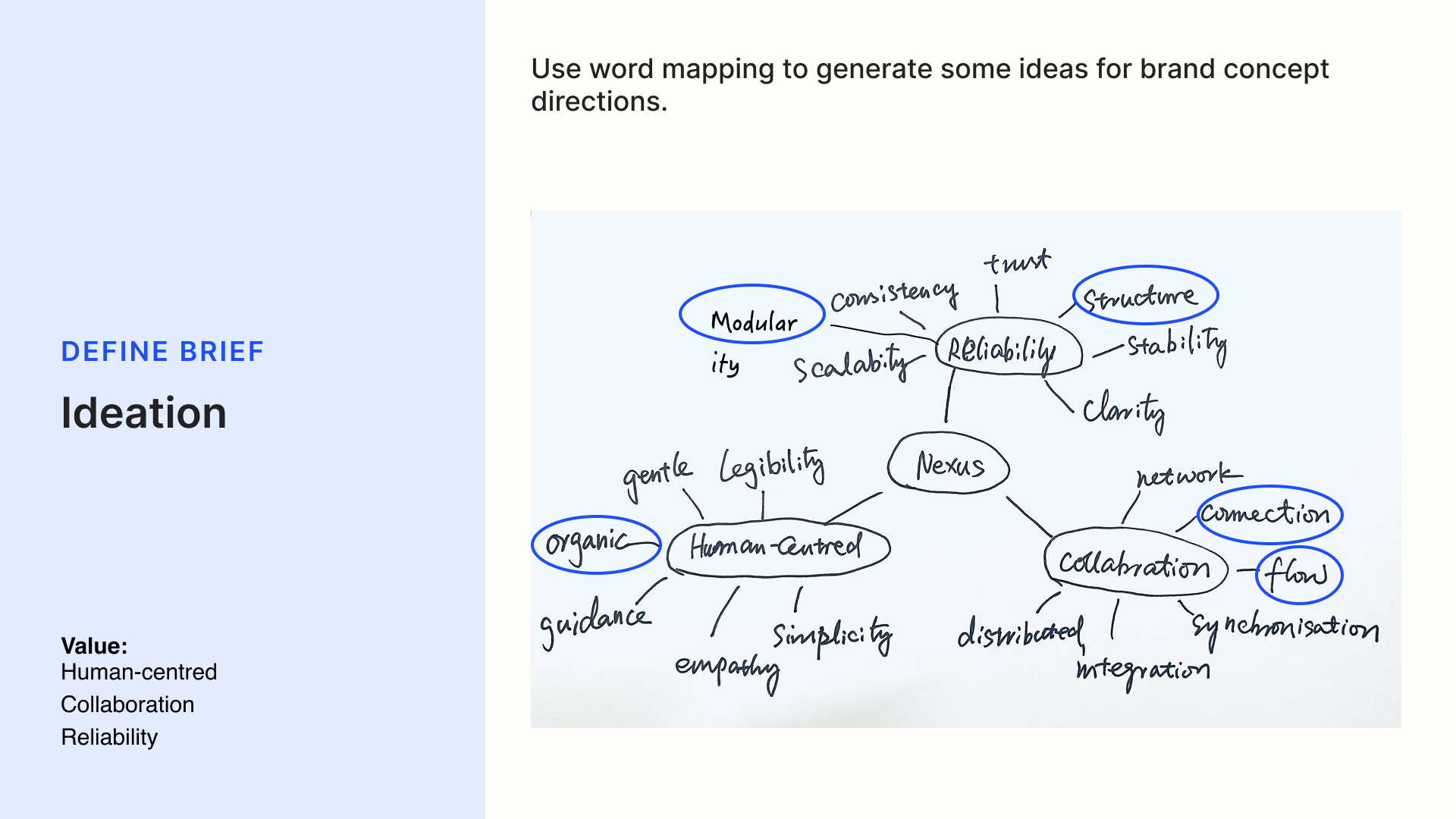
Task: Select the Ideation title text
Action: pyautogui.click(x=143, y=413)
